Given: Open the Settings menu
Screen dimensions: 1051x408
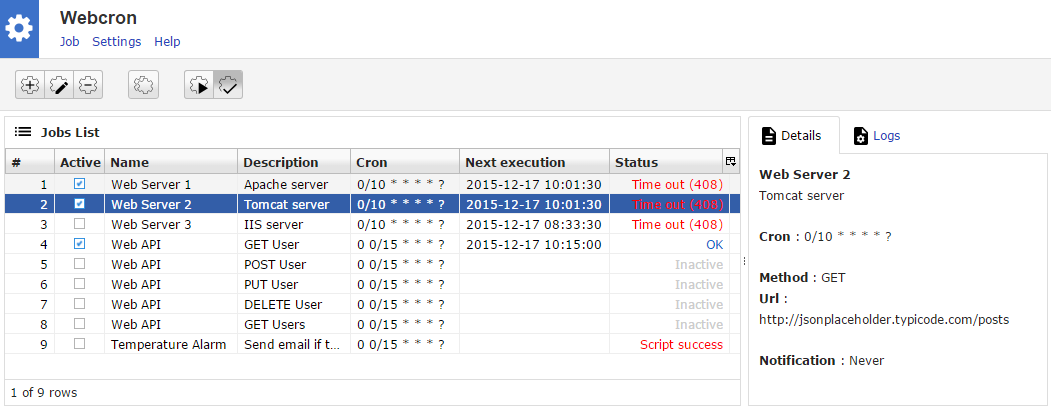Looking at the screenshot, I should (116, 42).
